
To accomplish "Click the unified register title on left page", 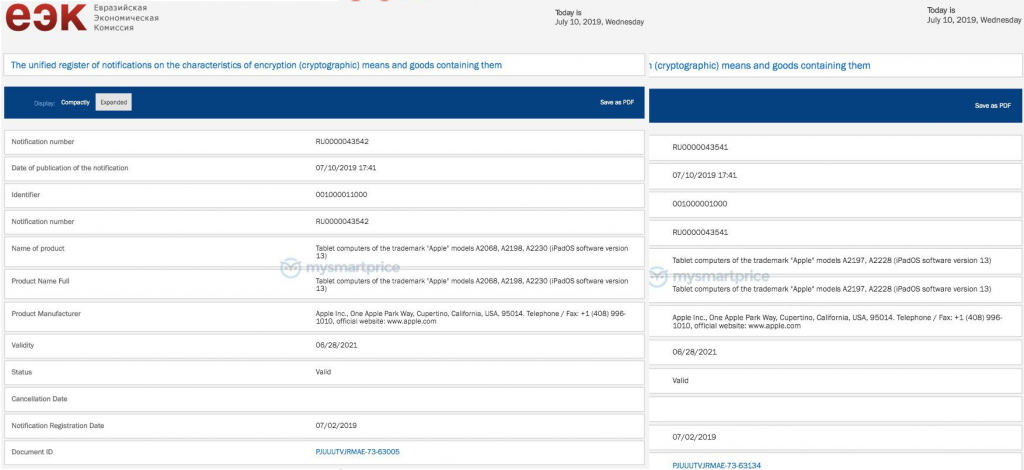I will click(257, 65).
